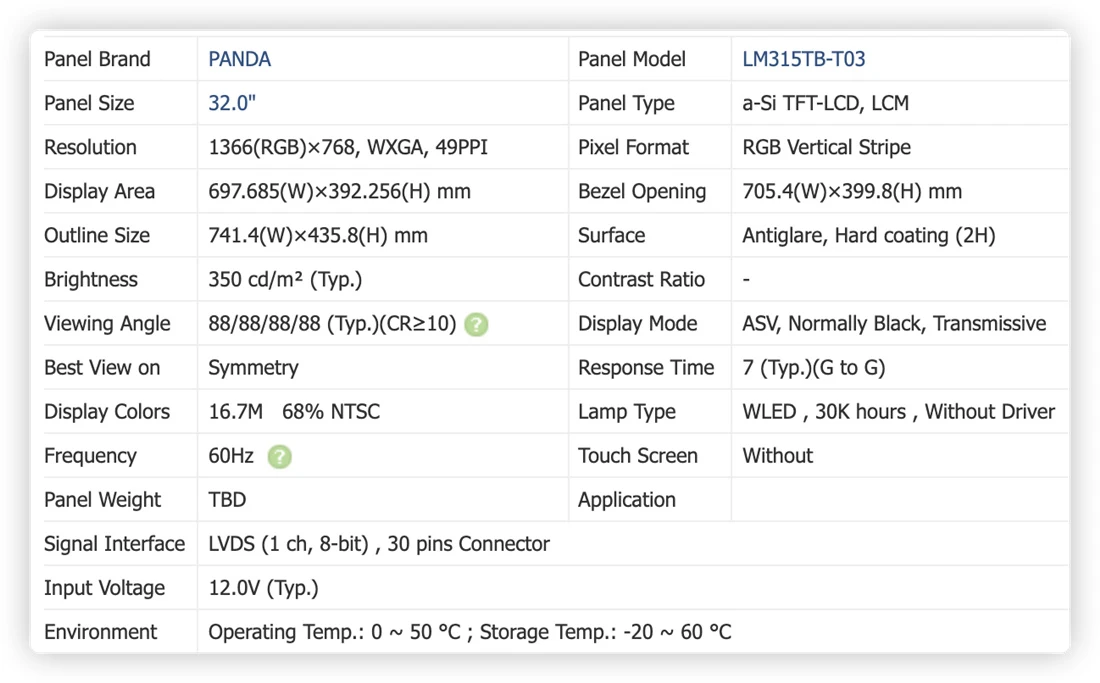Select the Touch Screen value Without
The image size is (1100, 683).
click(777, 456)
